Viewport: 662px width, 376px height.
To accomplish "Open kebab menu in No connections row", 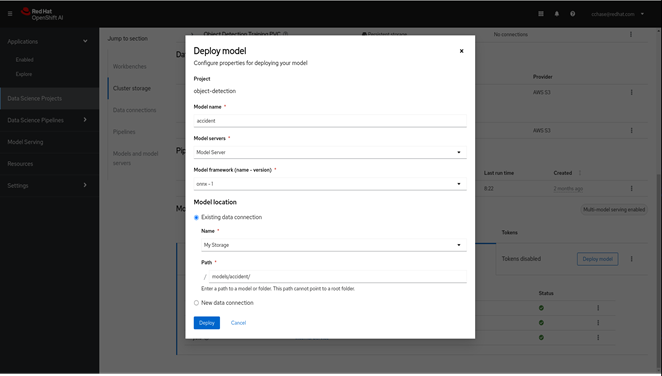I will 631,35.
